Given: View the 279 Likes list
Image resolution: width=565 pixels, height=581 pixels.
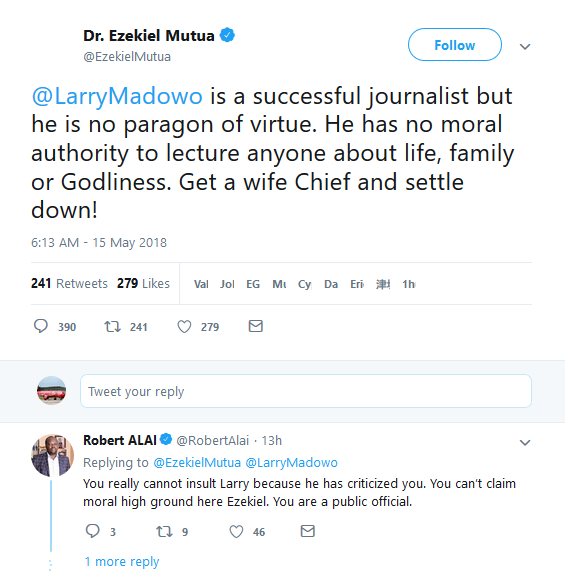Looking at the screenshot, I should [143, 283].
